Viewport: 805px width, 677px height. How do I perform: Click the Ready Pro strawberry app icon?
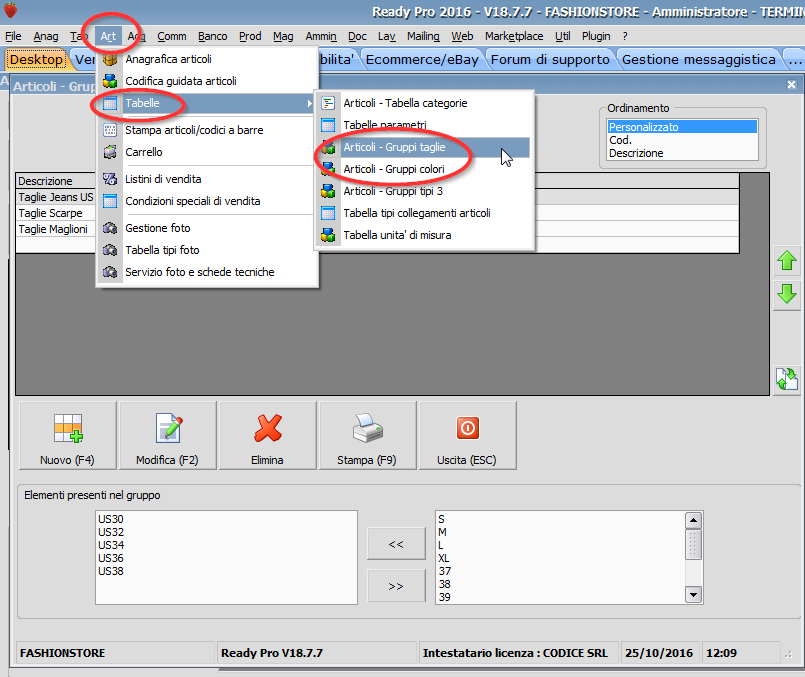10,10
